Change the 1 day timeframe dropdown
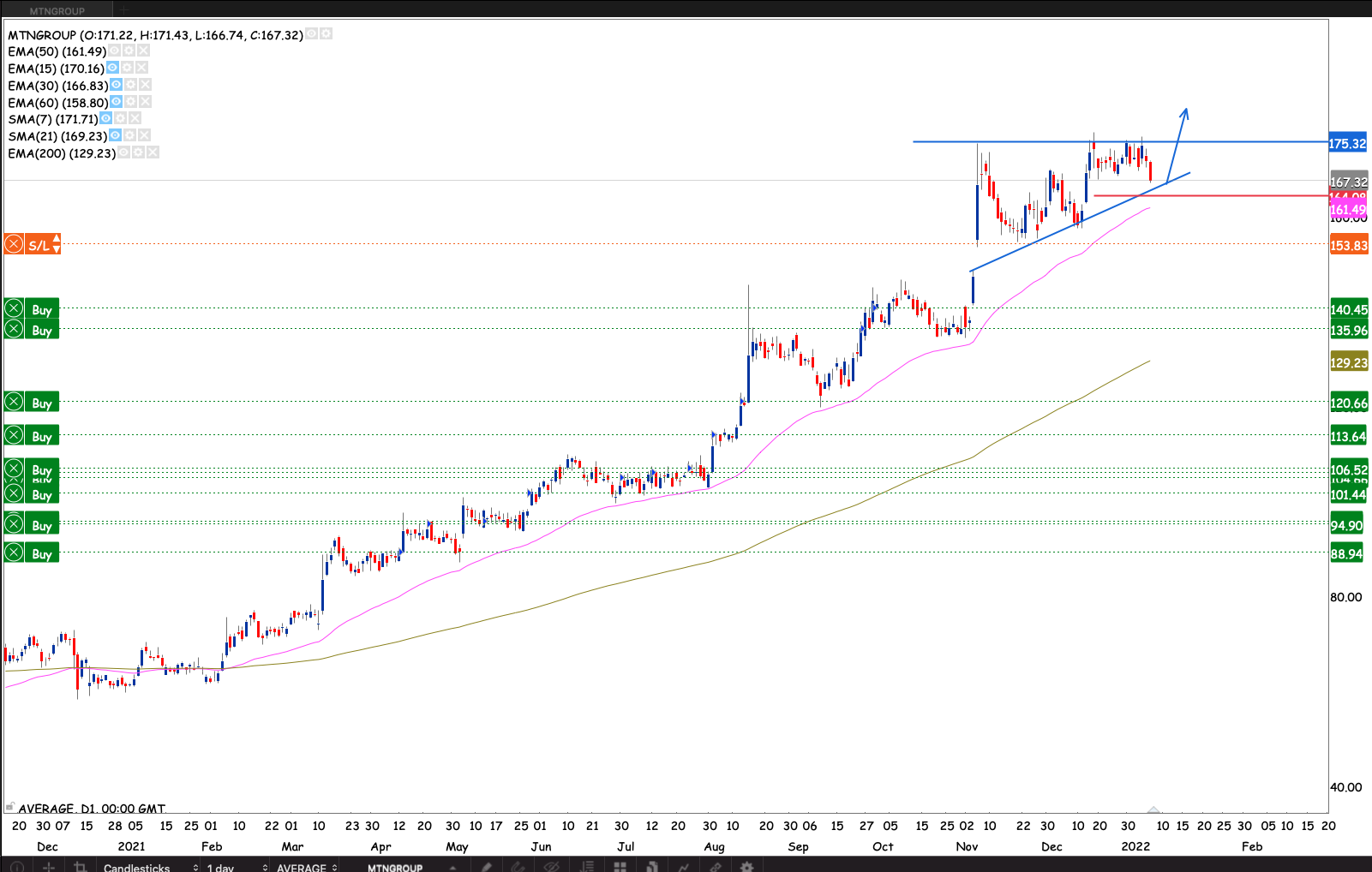Image resolution: width=1372 pixels, height=872 pixels. click(237, 868)
